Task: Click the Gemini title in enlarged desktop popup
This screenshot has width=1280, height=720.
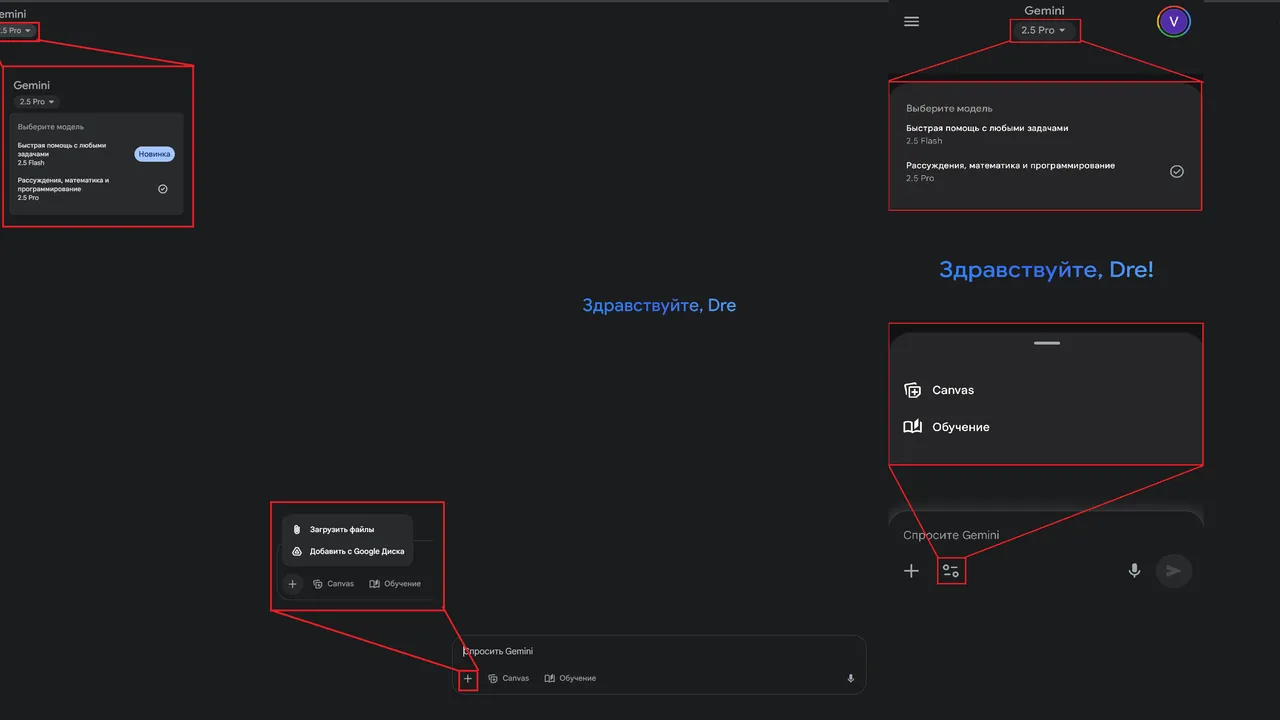Action: point(32,86)
